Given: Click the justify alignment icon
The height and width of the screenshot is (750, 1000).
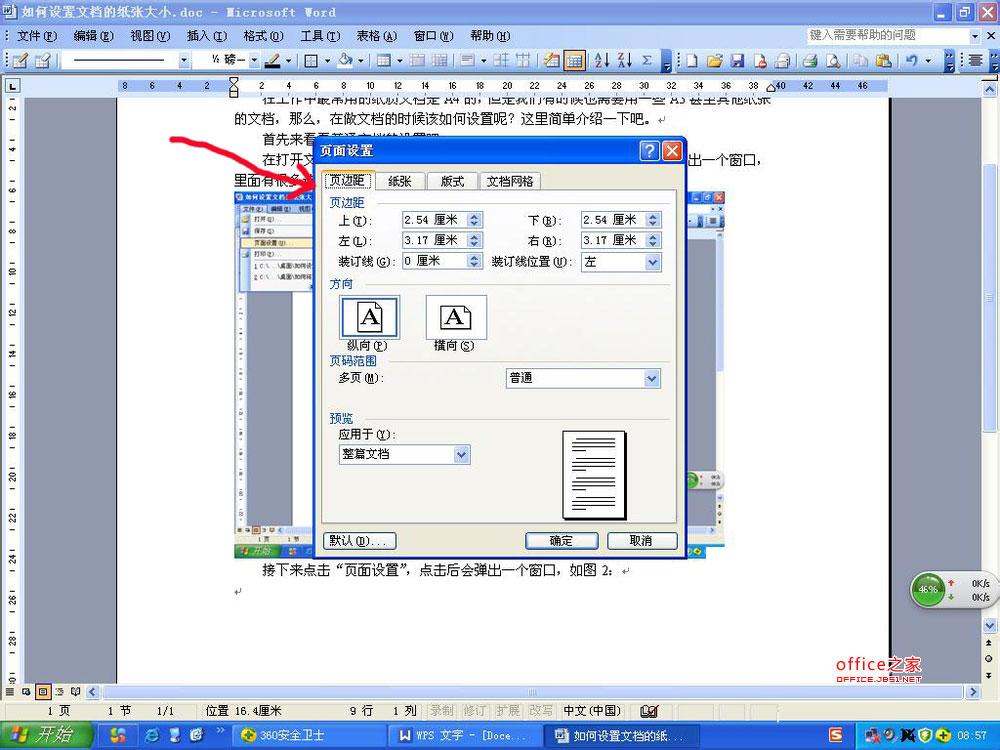Looking at the screenshot, I should [x=974, y=61].
